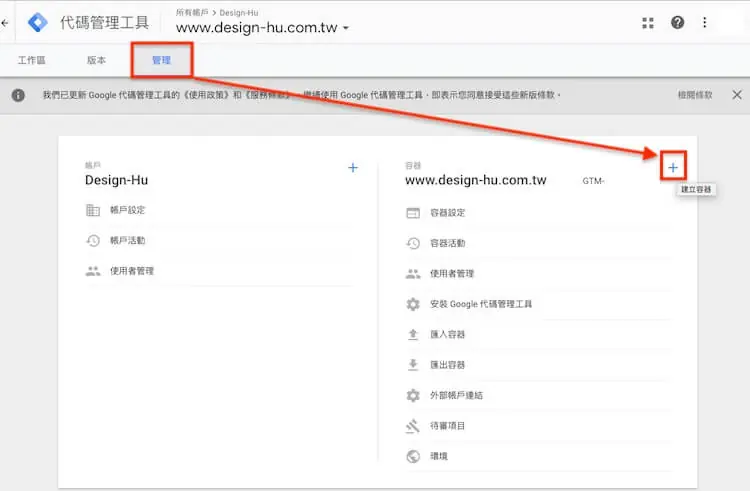This screenshot has width=750, height=491.
Task: Open the help question mark icon
Action: tap(677, 22)
